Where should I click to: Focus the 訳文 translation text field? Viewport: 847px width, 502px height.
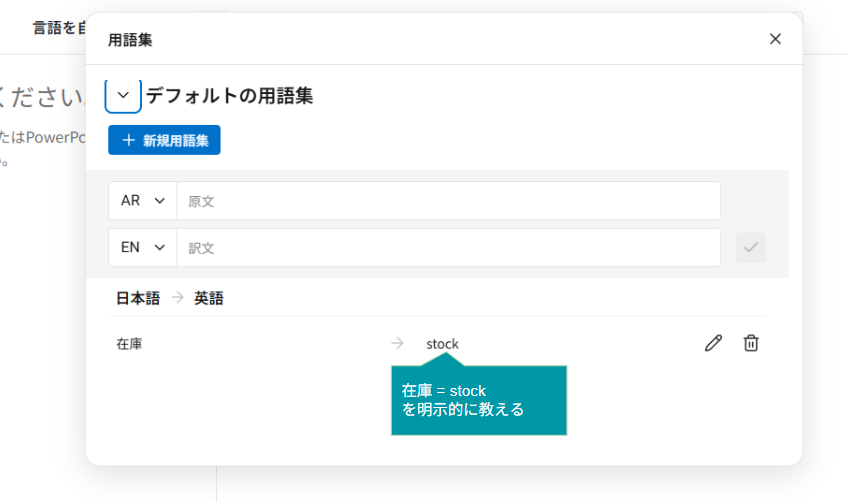click(x=448, y=247)
